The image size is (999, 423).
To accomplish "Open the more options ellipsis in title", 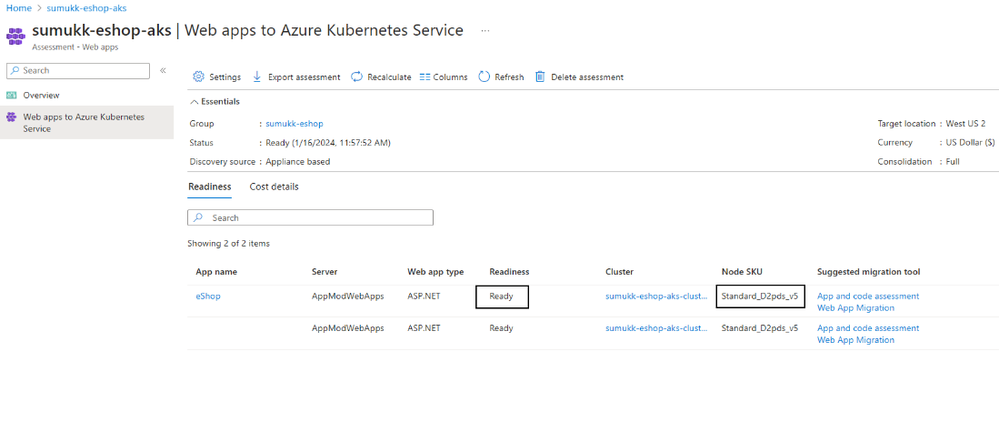I will pos(485,31).
